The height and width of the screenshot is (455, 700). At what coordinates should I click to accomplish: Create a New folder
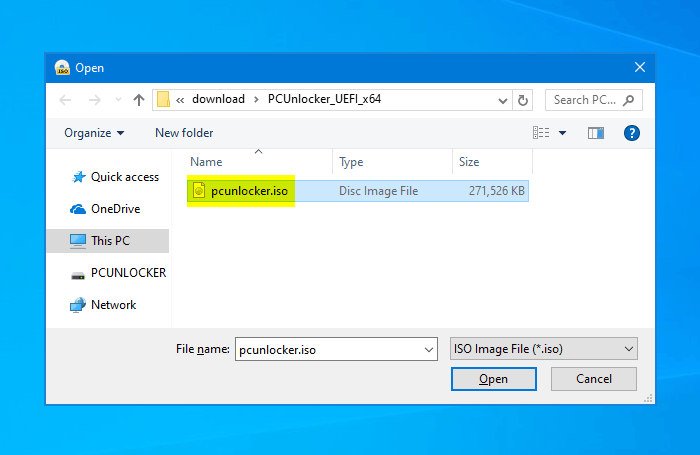[x=184, y=133]
